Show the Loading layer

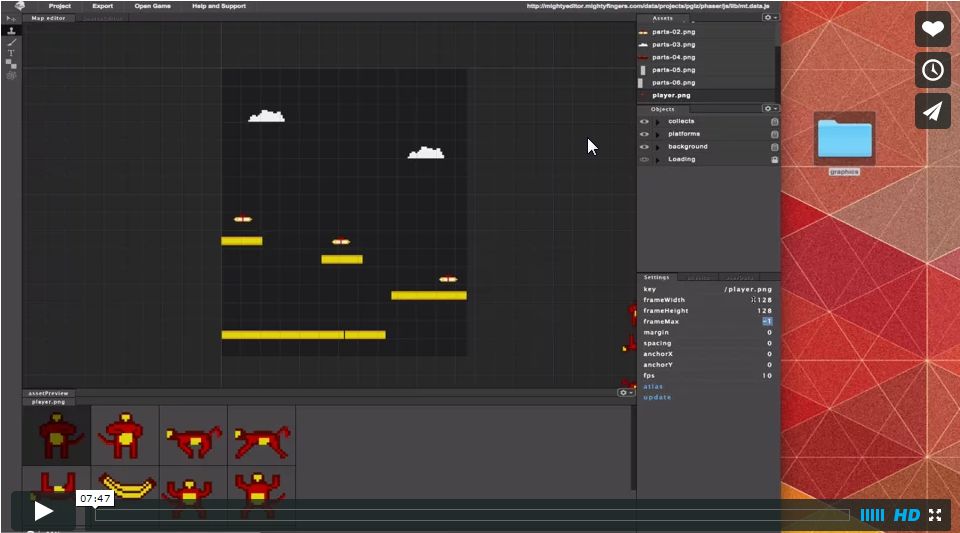coord(644,160)
